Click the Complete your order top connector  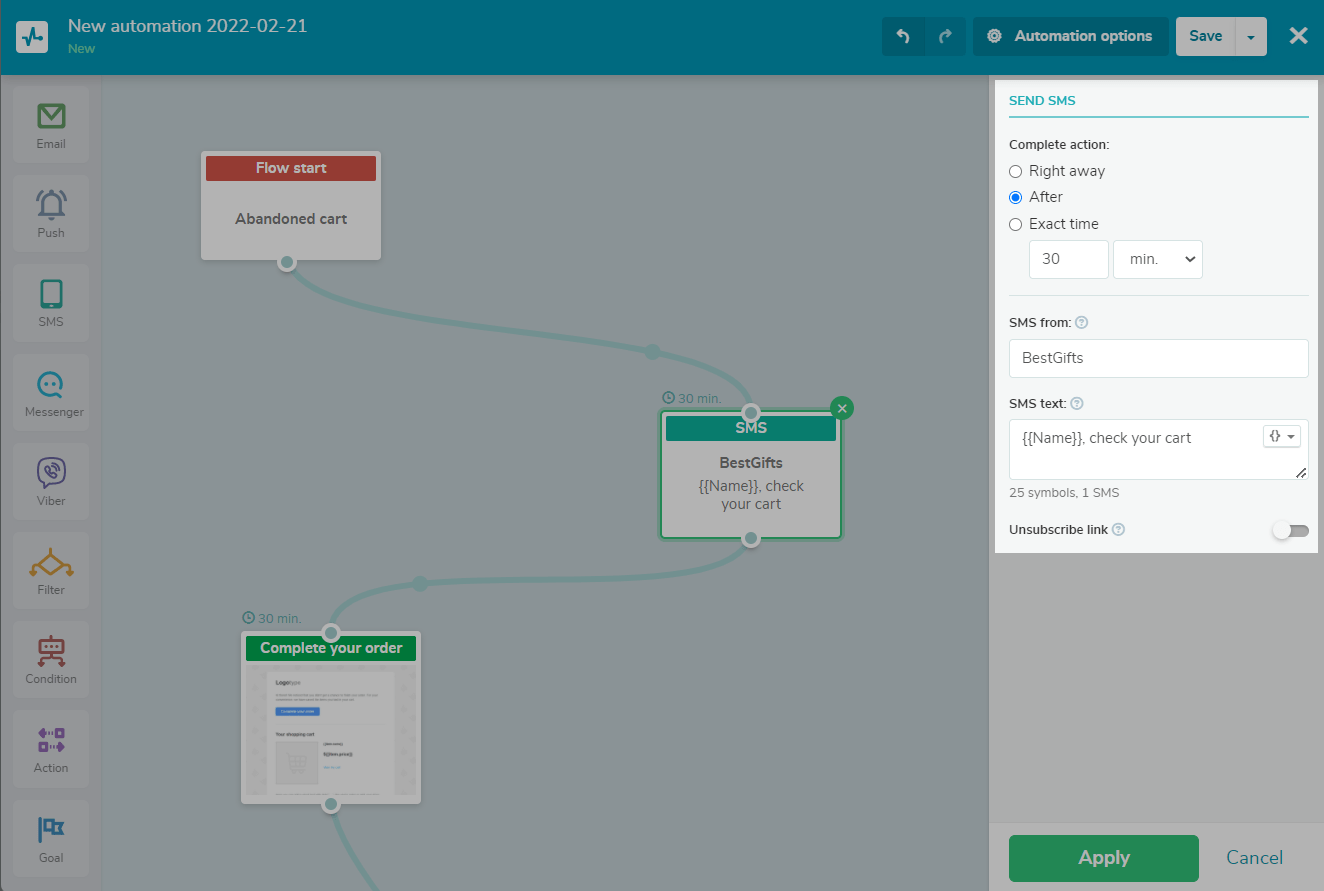click(x=331, y=632)
